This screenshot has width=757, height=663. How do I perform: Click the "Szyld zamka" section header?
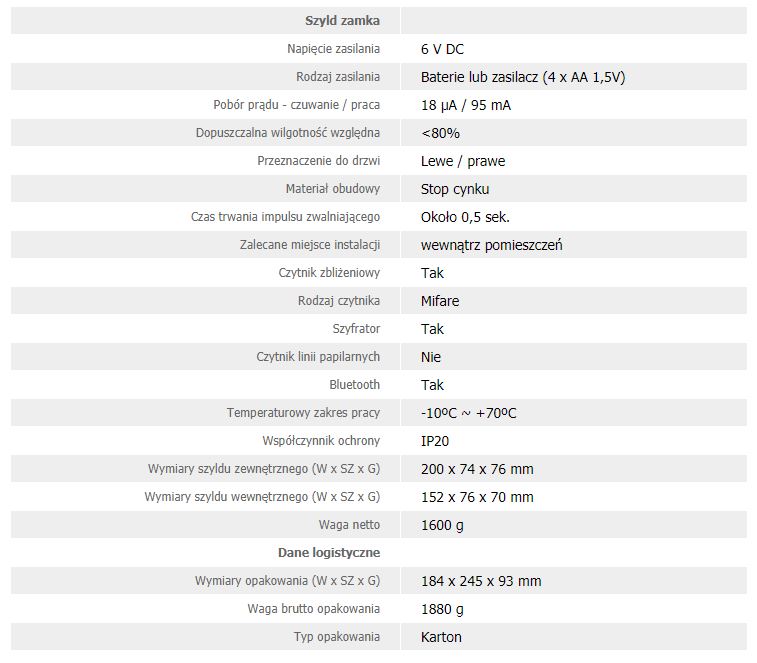coord(342,21)
